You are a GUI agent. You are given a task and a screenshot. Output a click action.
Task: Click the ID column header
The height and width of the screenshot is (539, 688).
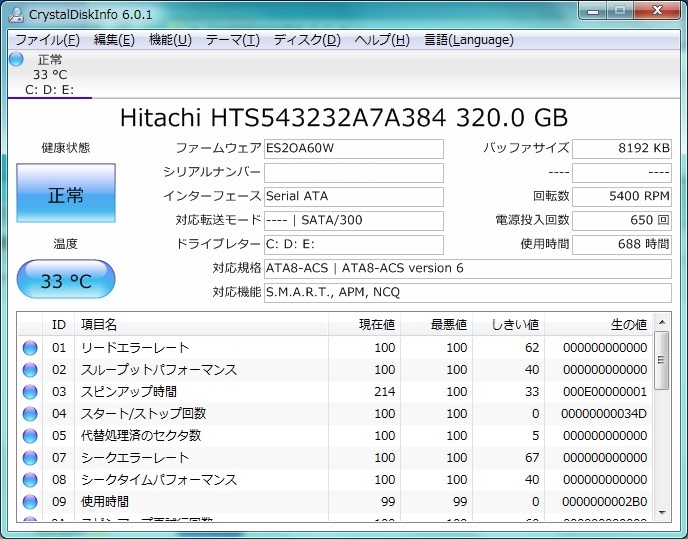tap(58, 325)
